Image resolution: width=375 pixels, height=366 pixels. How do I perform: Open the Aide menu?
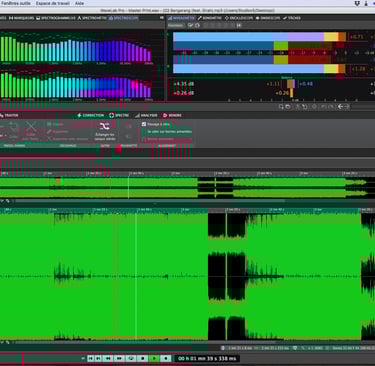(x=79, y=3)
